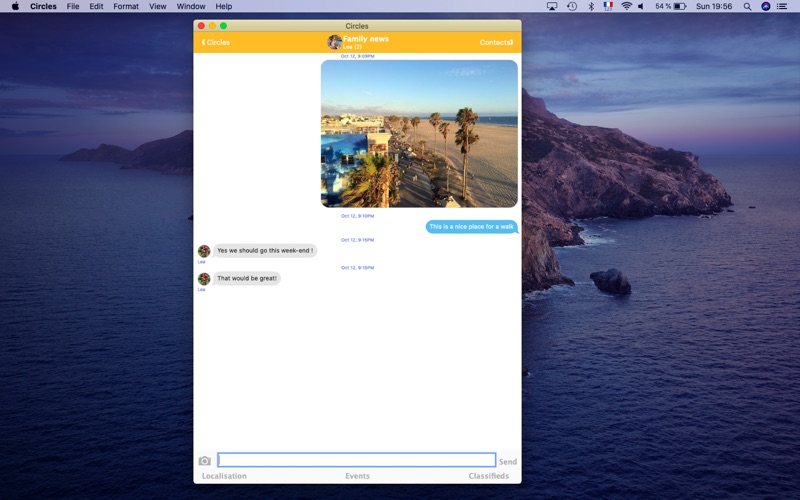The height and width of the screenshot is (500, 800).
Task: Open the File menu
Action: point(73,6)
